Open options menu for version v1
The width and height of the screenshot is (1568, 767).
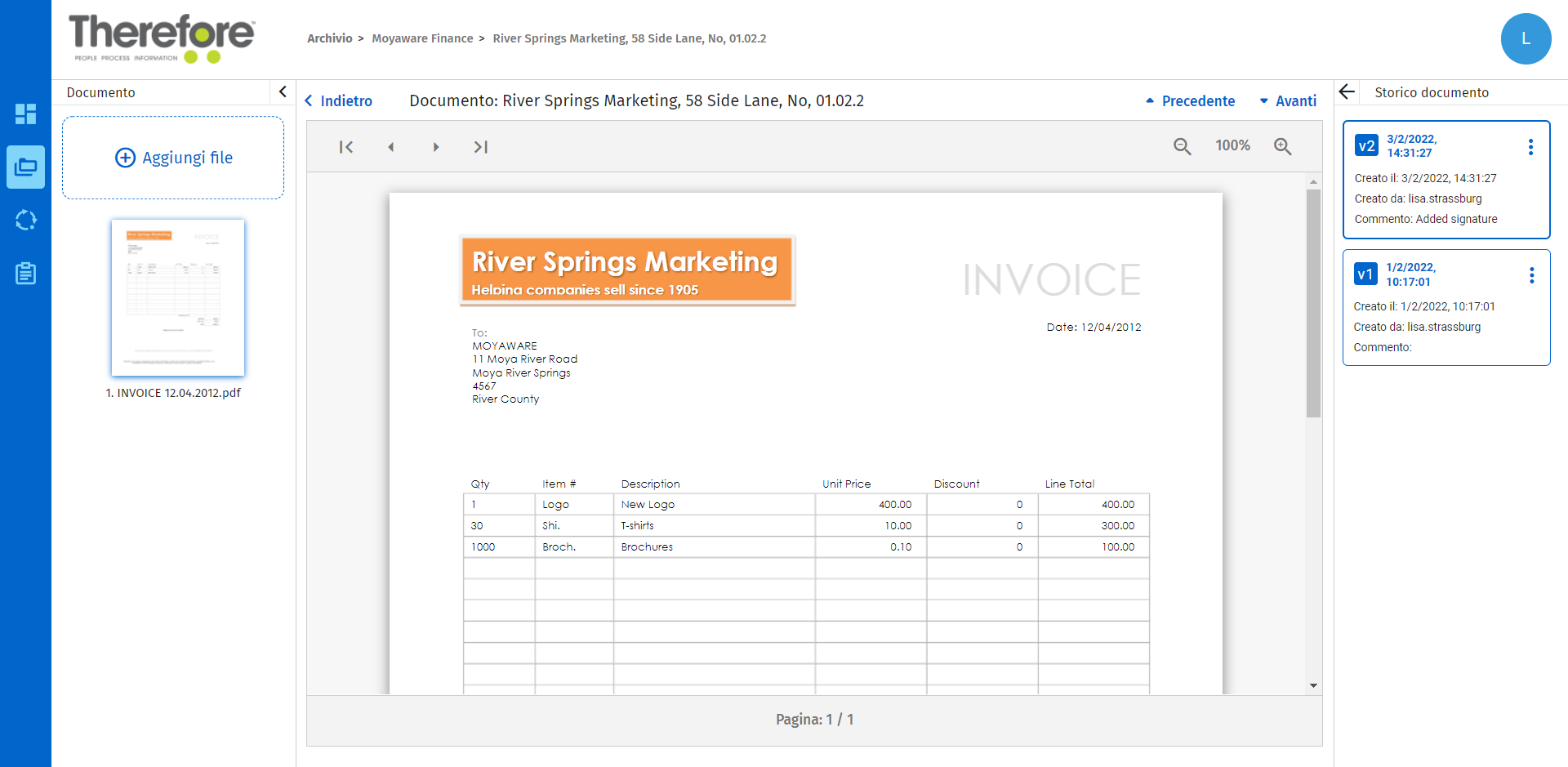coord(1531,275)
